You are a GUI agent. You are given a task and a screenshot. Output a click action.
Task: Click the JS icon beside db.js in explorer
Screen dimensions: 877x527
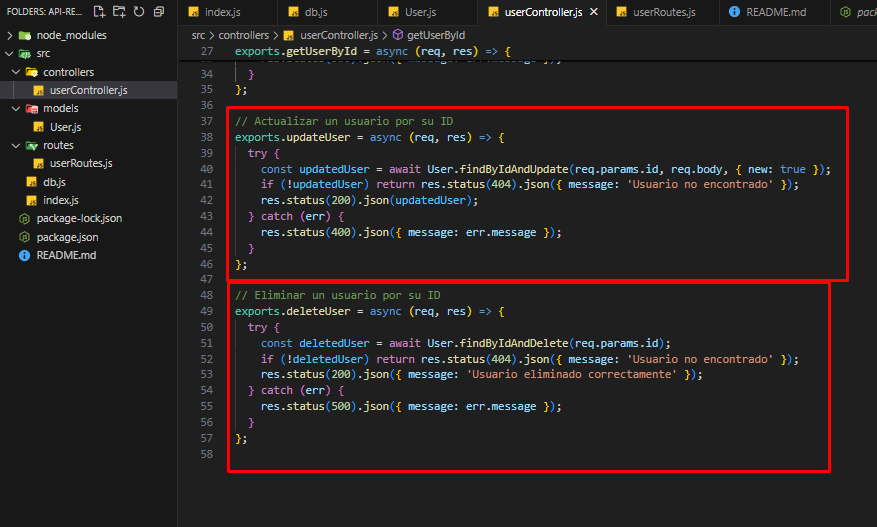click(x=32, y=182)
